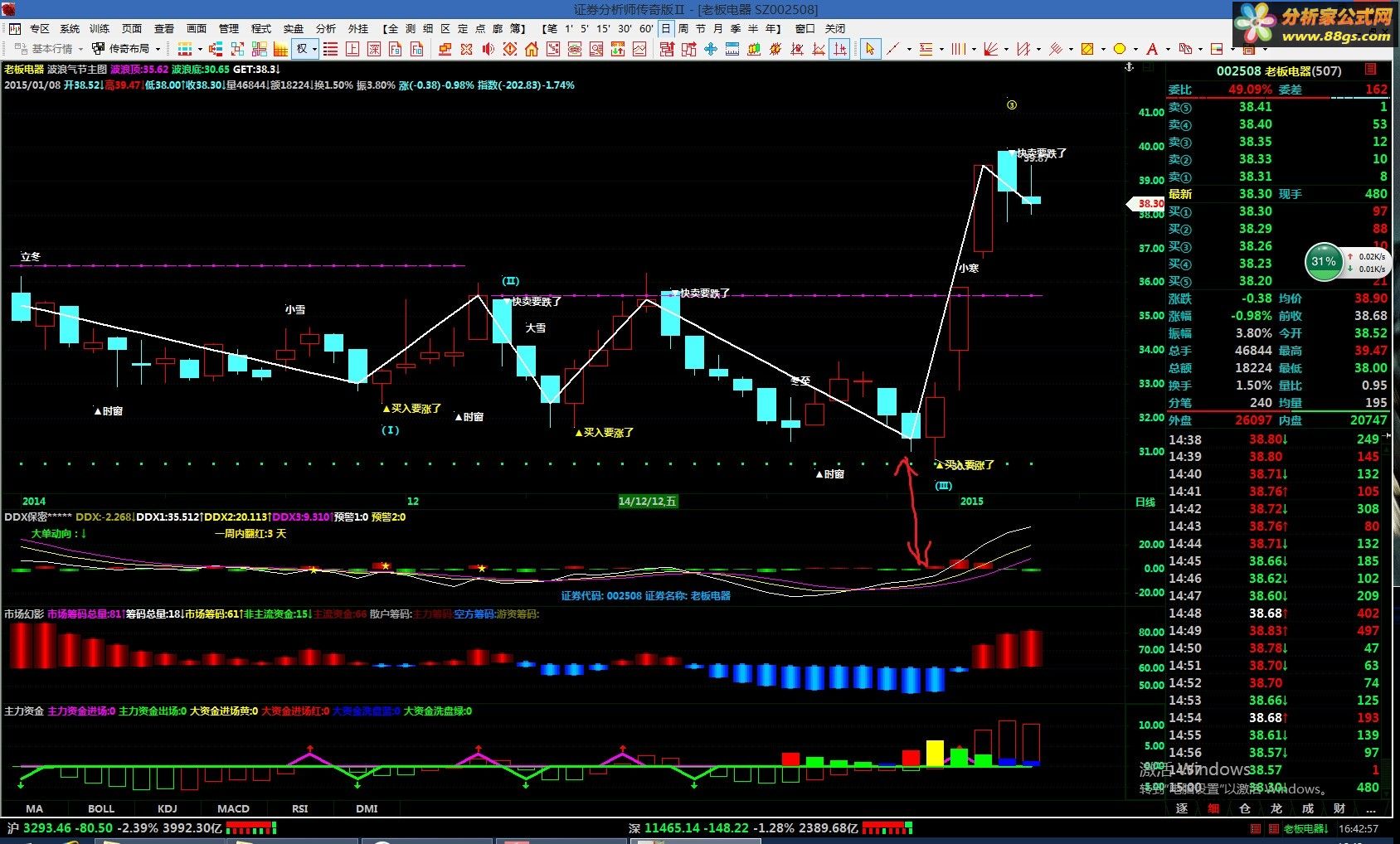Click the 老板电器 stock name in status bar
The width and height of the screenshot is (1400, 844).
(1304, 828)
